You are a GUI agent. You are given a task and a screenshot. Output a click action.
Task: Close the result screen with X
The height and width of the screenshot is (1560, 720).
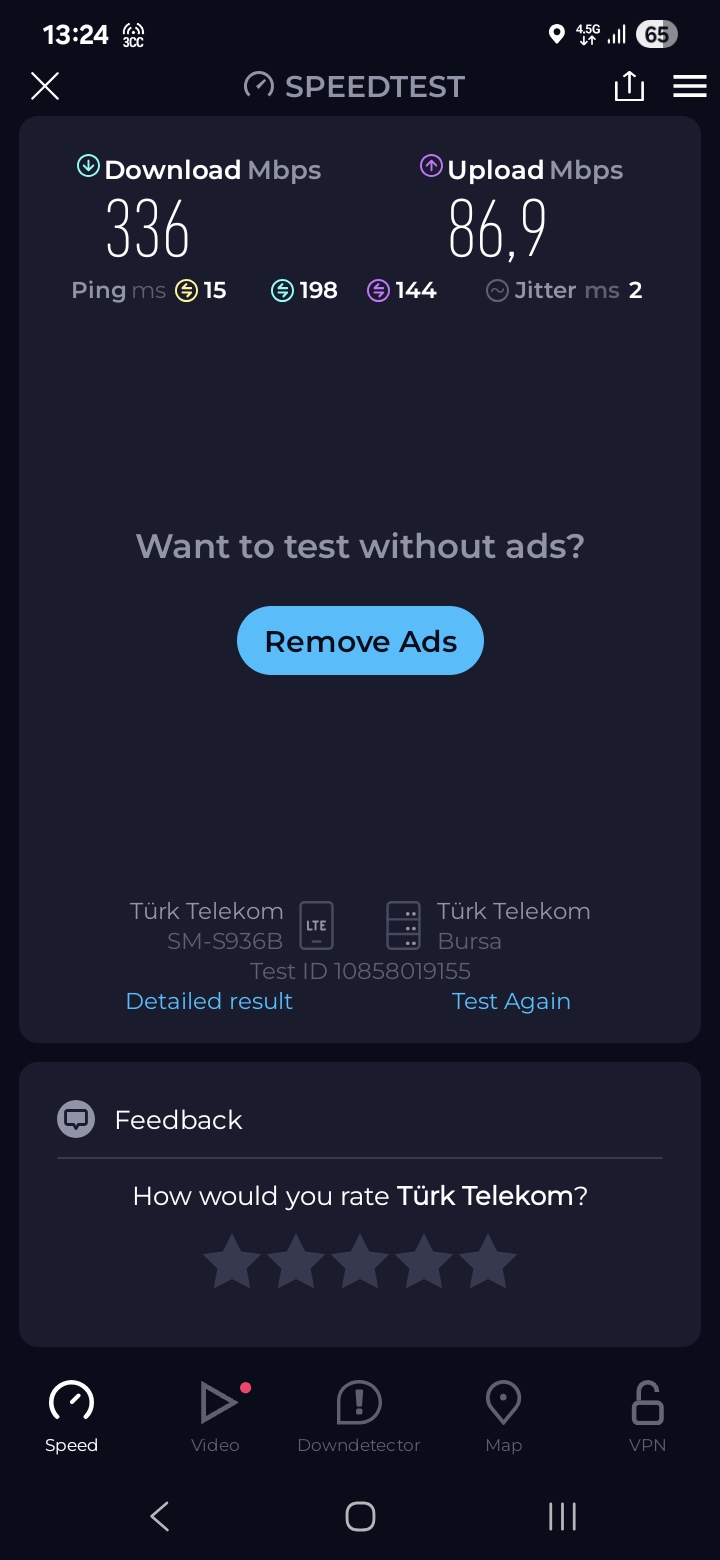(45, 86)
